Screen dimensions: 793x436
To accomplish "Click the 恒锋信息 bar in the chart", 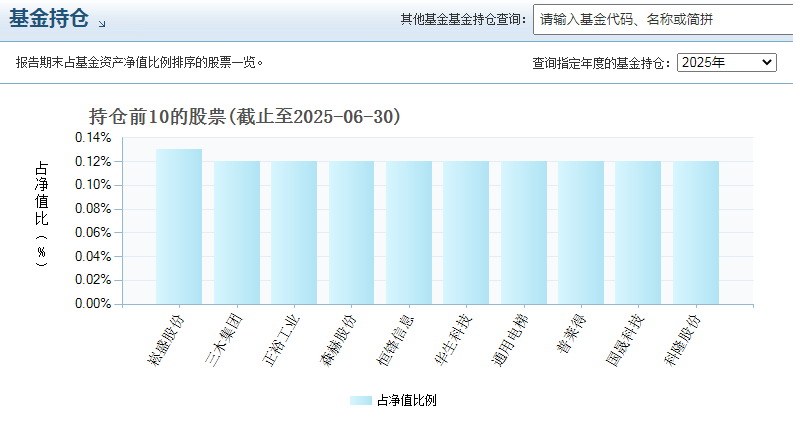I will (x=409, y=233).
